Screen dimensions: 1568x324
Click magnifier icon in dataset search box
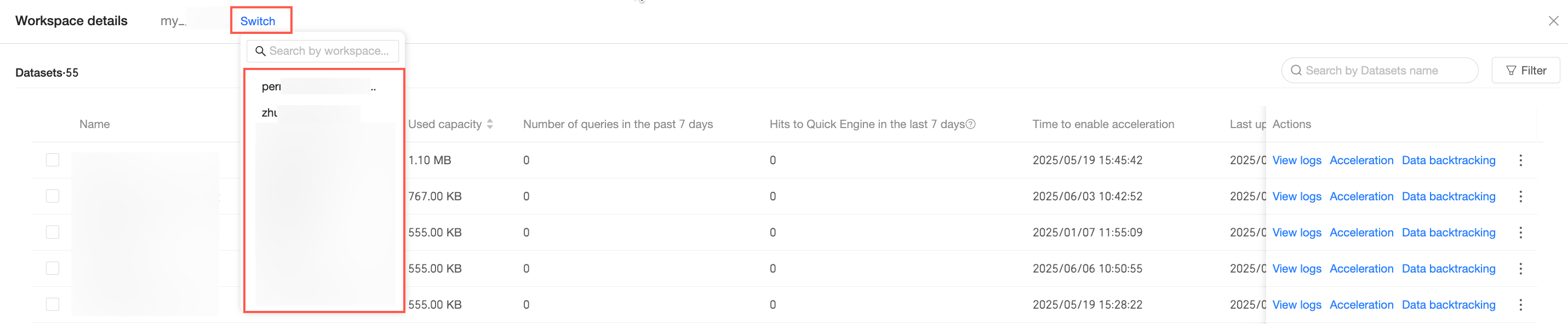pyautogui.click(x=1296, y=71)
